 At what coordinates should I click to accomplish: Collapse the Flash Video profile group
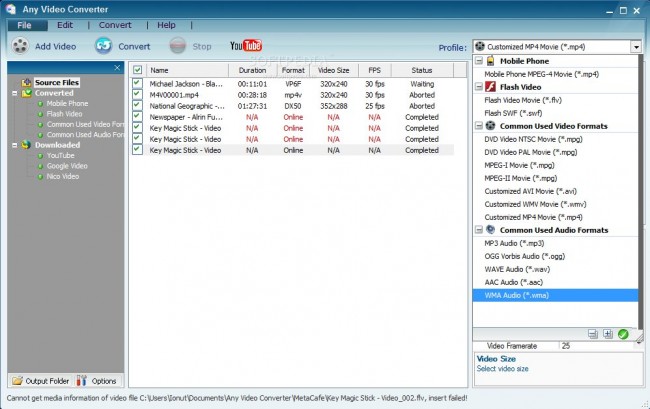coord(478,87)
